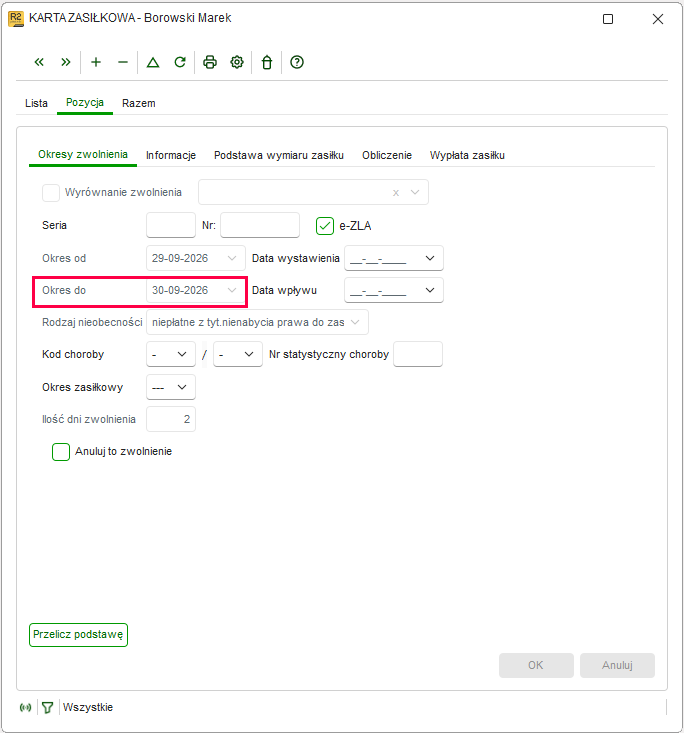Select the Pozycja tab
Viewport: 684px width, 733px height.
pyautogui.click(x=85, y=103)
